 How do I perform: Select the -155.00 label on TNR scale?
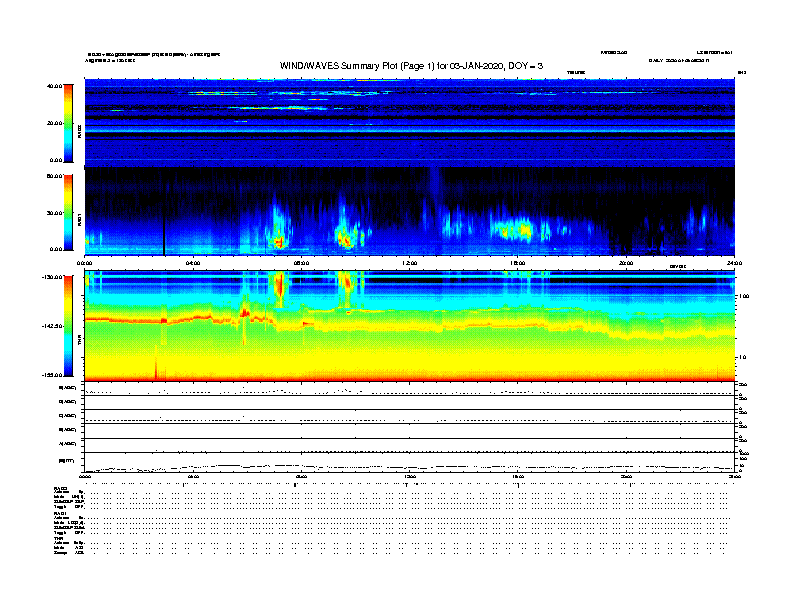pos(52,375)
